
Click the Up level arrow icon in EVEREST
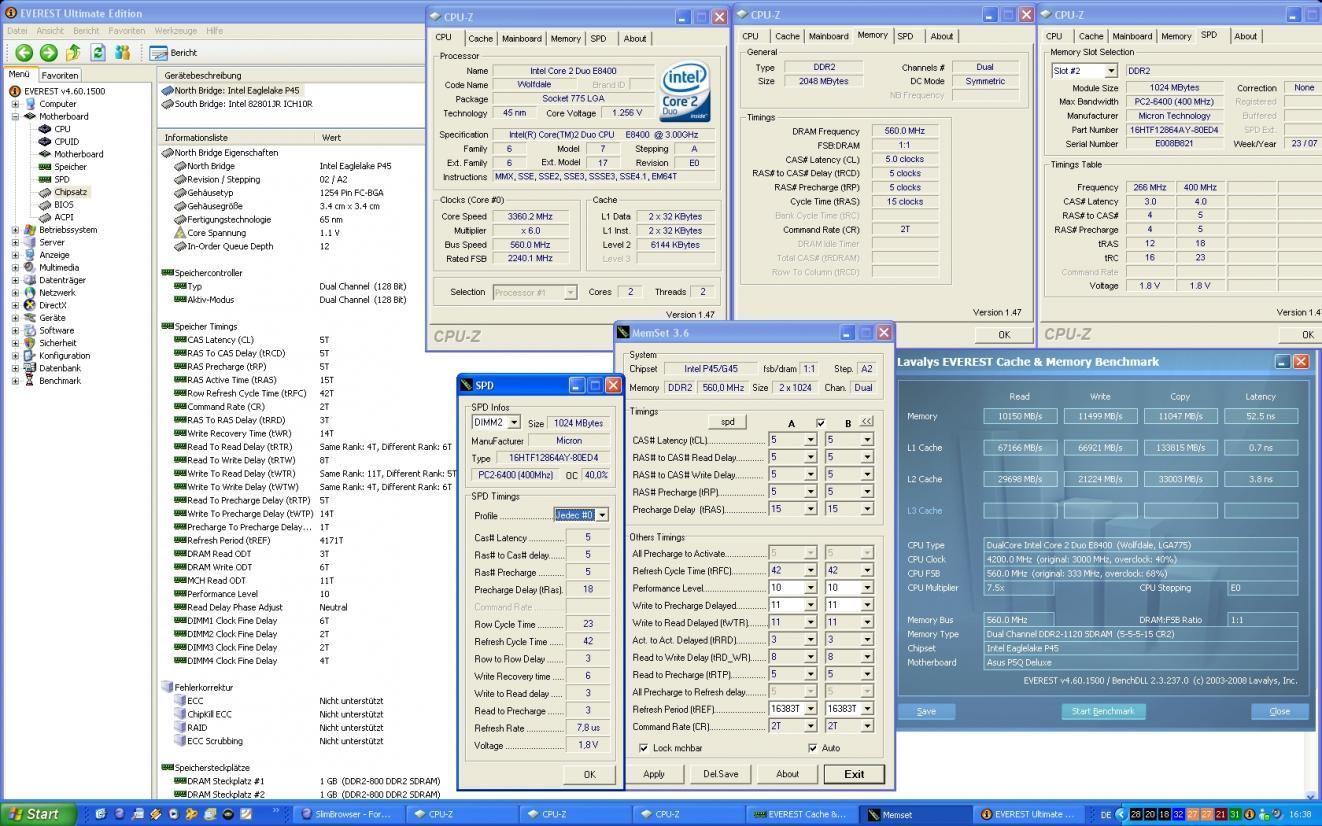[73, 53]
